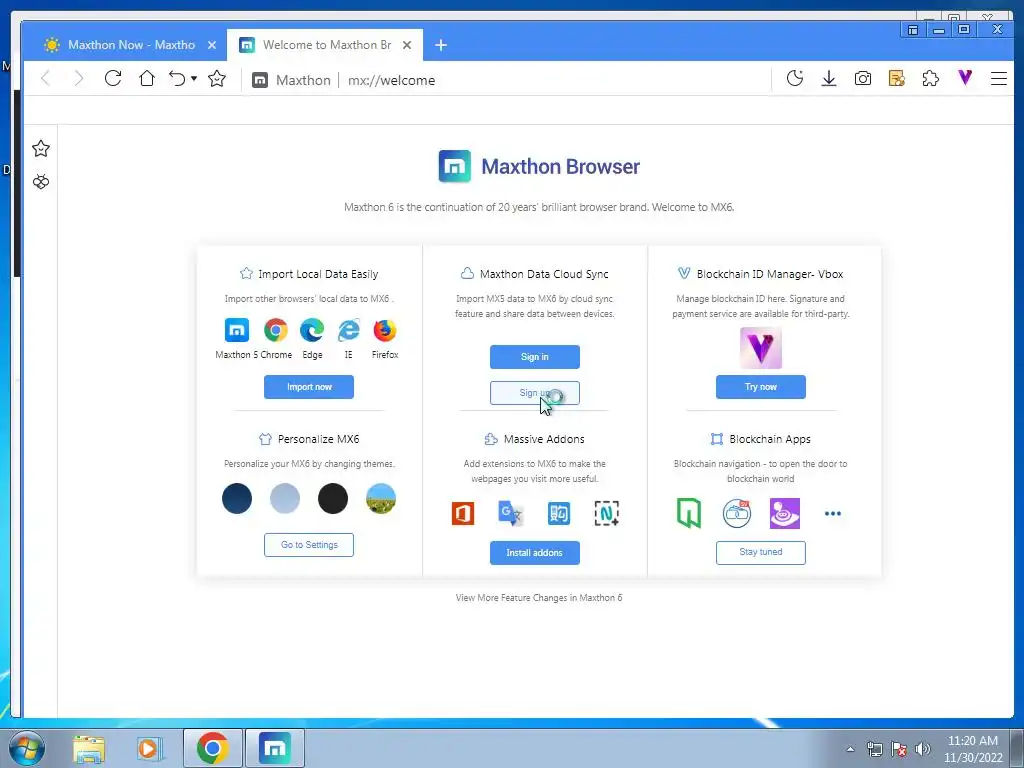This screenshot has height=768, width=1024.
Task: Click the large Vbox logo thumbnail
Action: (761, 348)
